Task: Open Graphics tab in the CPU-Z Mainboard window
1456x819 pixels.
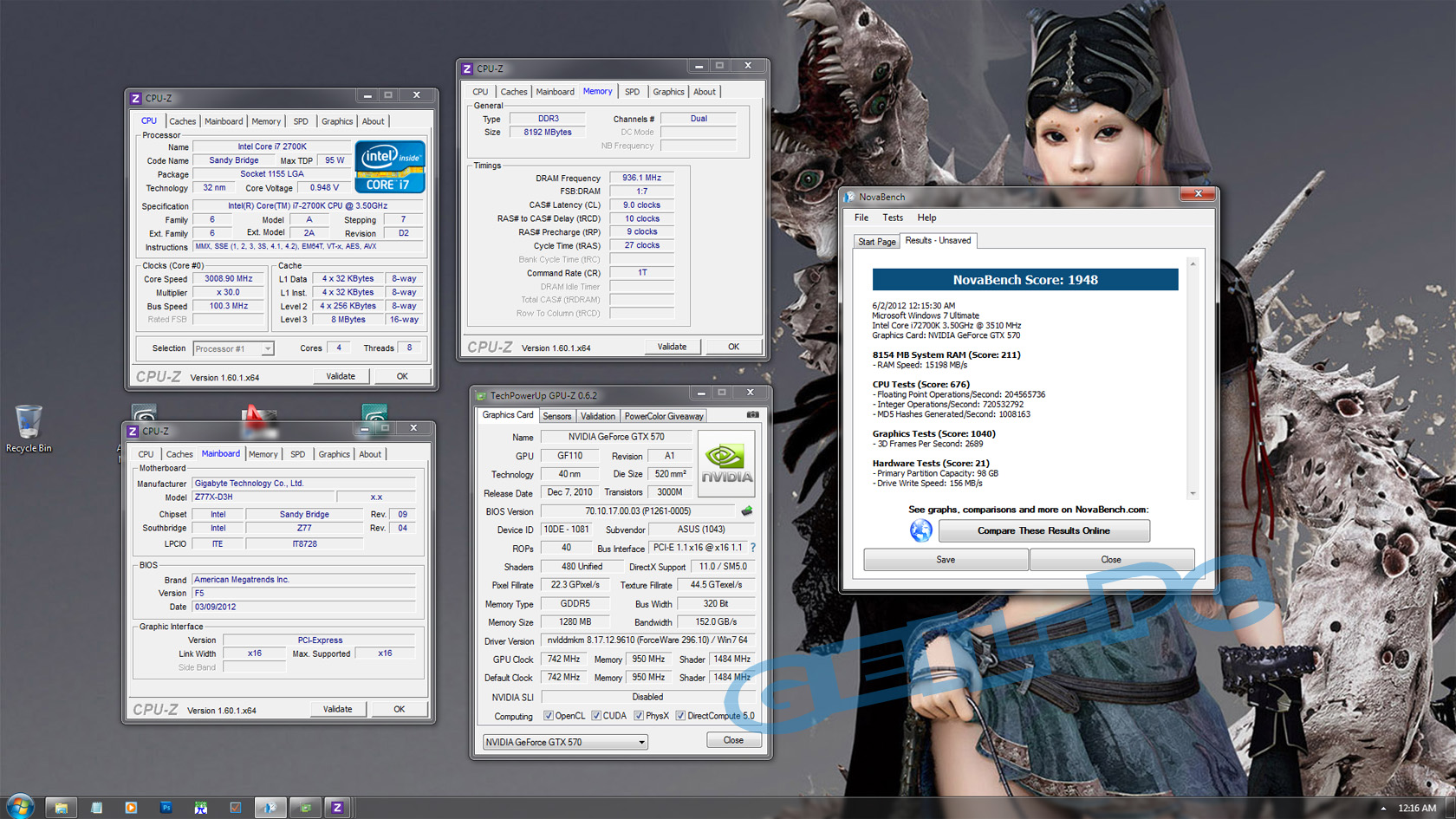Action: point(334,454)
